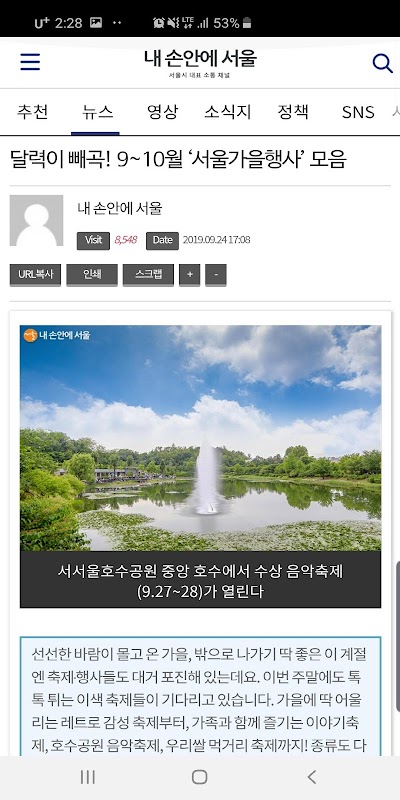Tap the search magnifier icon
The width and height of the screenshot is (400, 800).
382,63
